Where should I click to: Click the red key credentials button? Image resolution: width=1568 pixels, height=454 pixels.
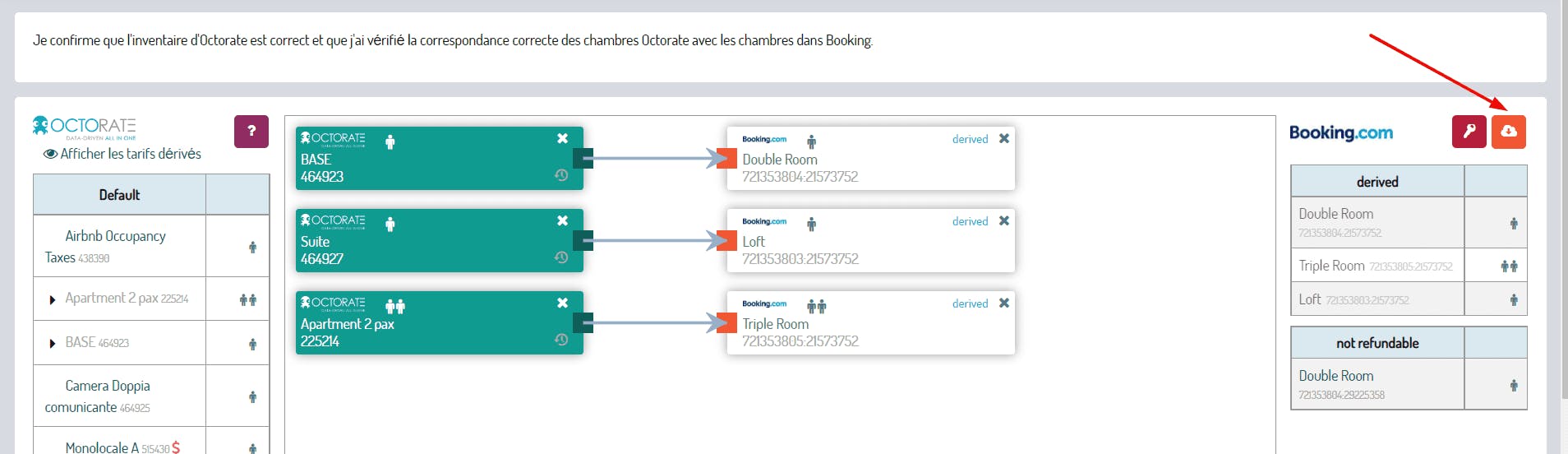click(1469, 132)
